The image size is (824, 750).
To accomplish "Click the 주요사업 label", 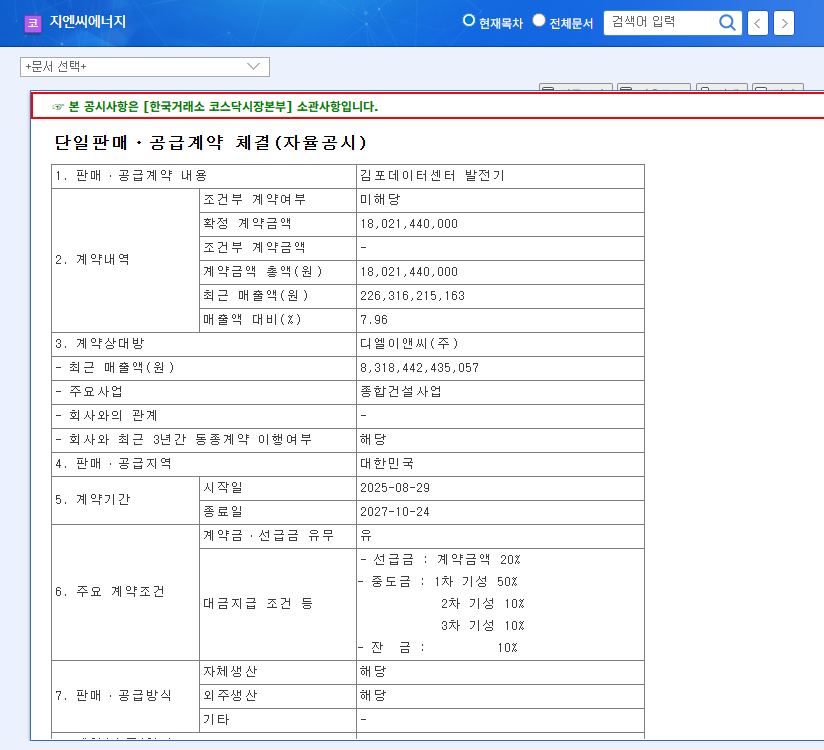I will (x=89, y=392).
